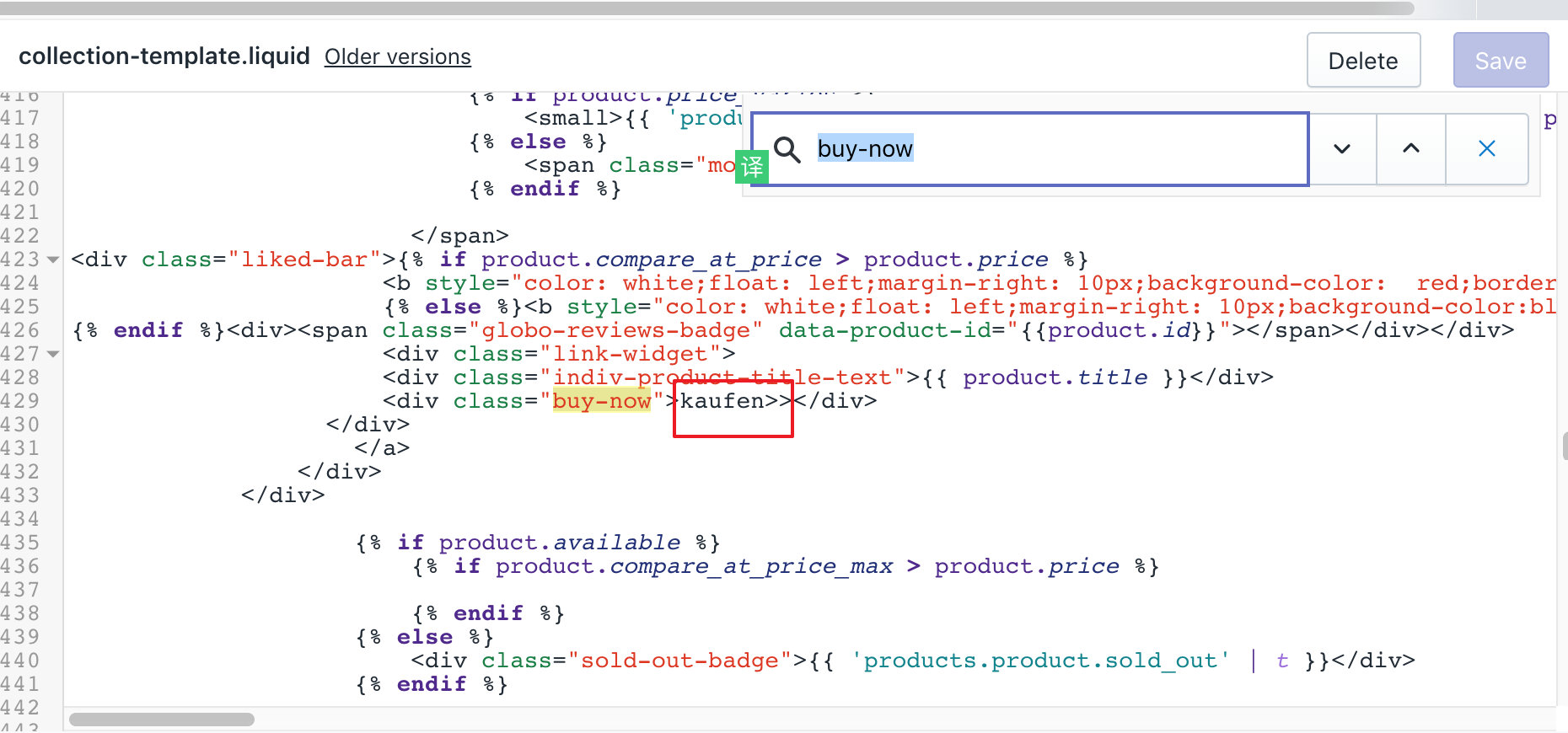Jump to next search match arrow

coord(1342,149)
